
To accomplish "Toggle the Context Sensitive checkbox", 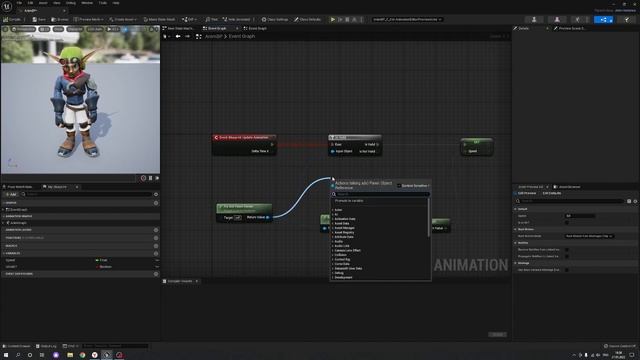I will point(399,186).
